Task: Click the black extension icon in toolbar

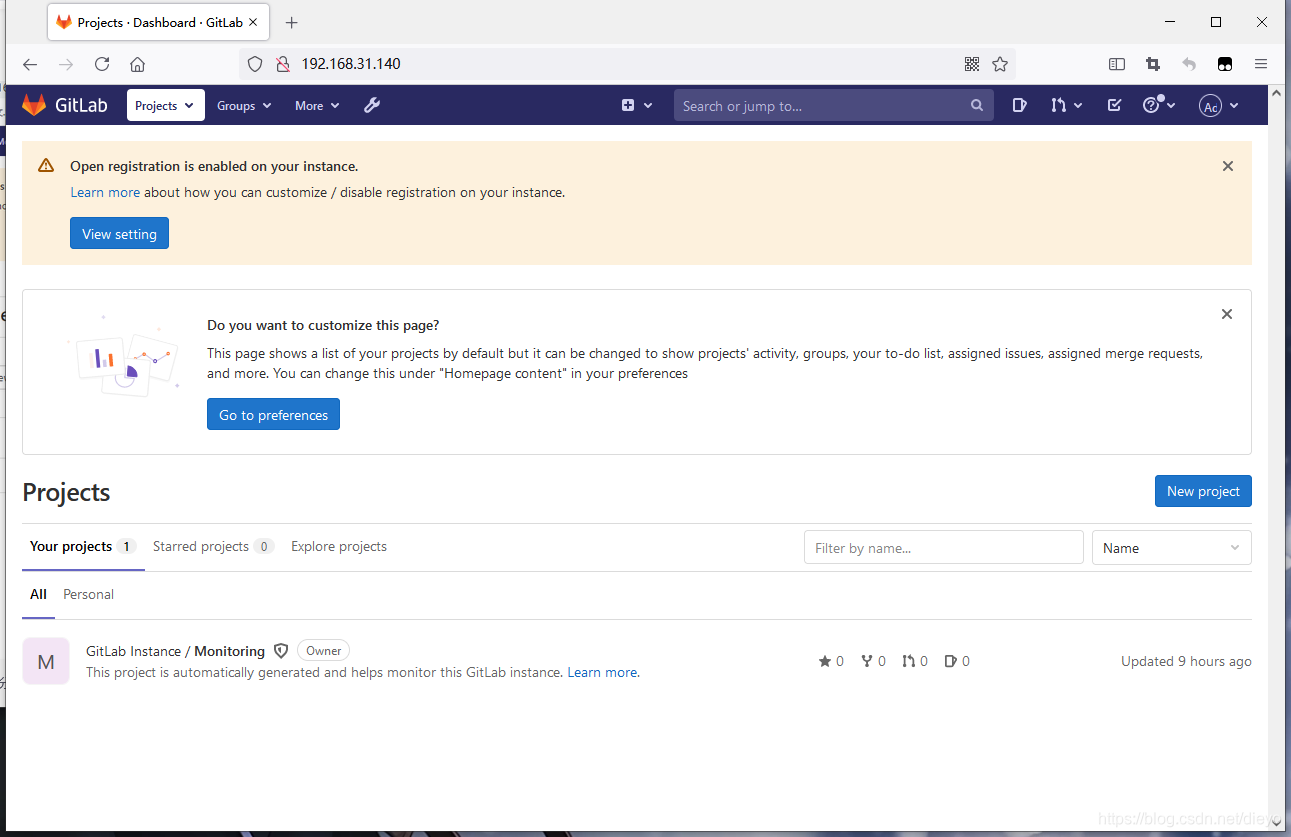Action: pos(1225,64)
